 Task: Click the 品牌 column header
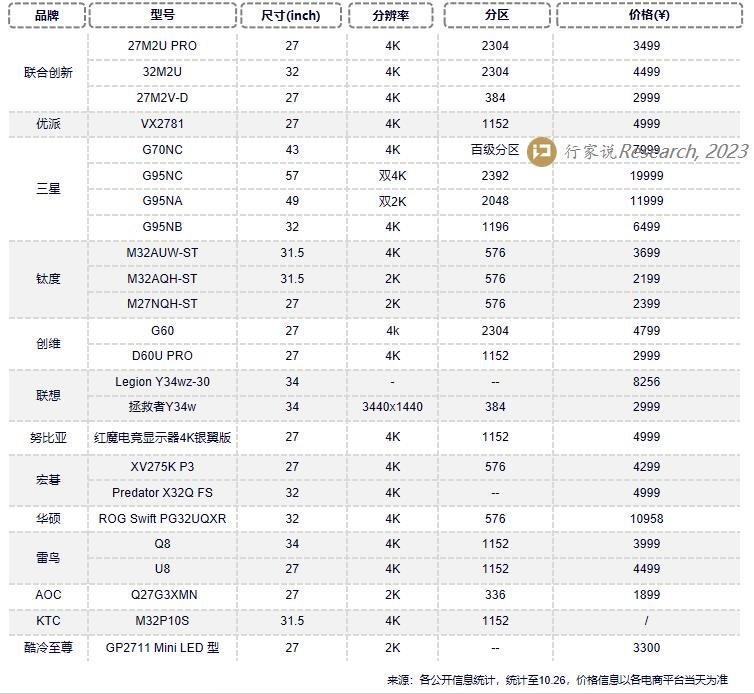(47, 15)
